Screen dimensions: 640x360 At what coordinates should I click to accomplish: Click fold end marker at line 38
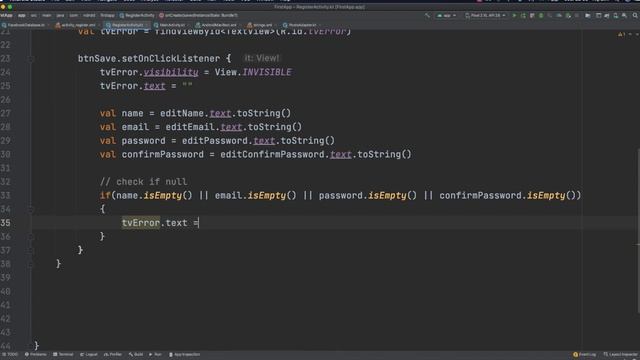(x=31, y=264)
